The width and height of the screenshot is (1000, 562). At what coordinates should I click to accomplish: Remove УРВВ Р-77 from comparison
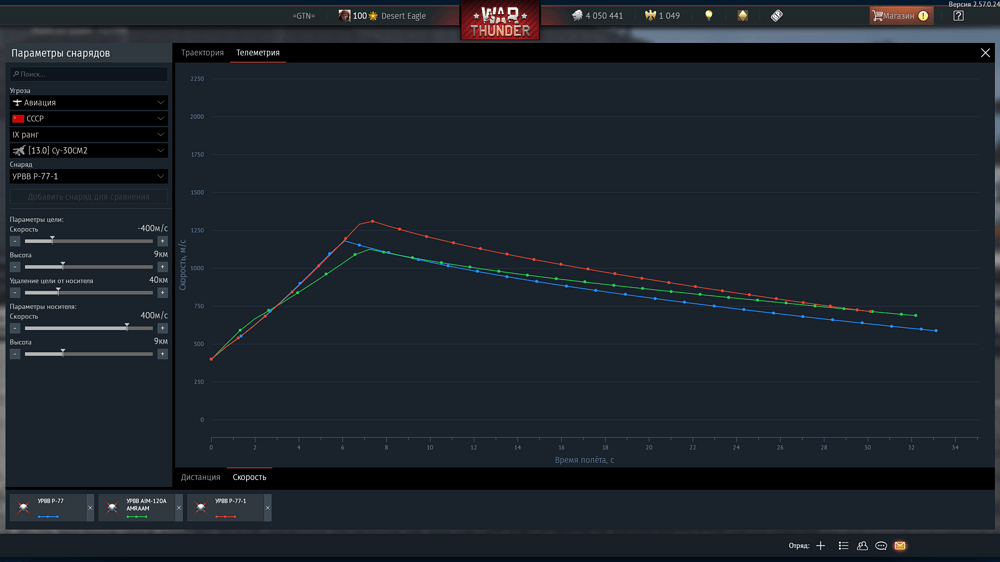[x=90, y=508]
